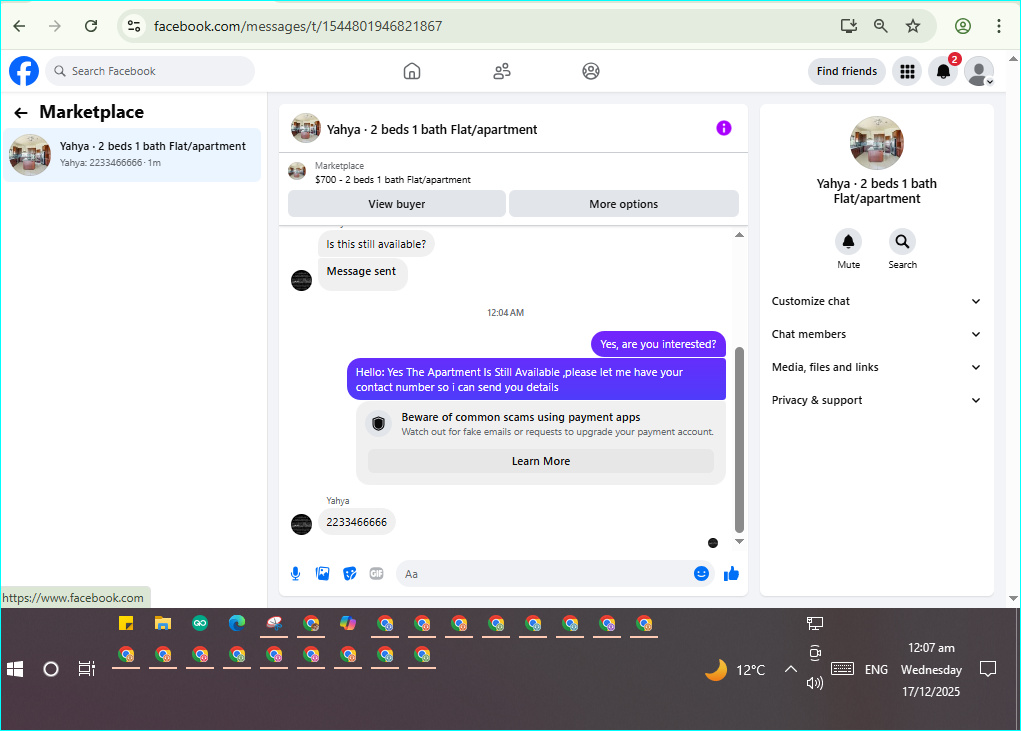Open conversation information purple icon
Image resolution: width=1021 pixels, height=731 pixels.
point(723,128)
